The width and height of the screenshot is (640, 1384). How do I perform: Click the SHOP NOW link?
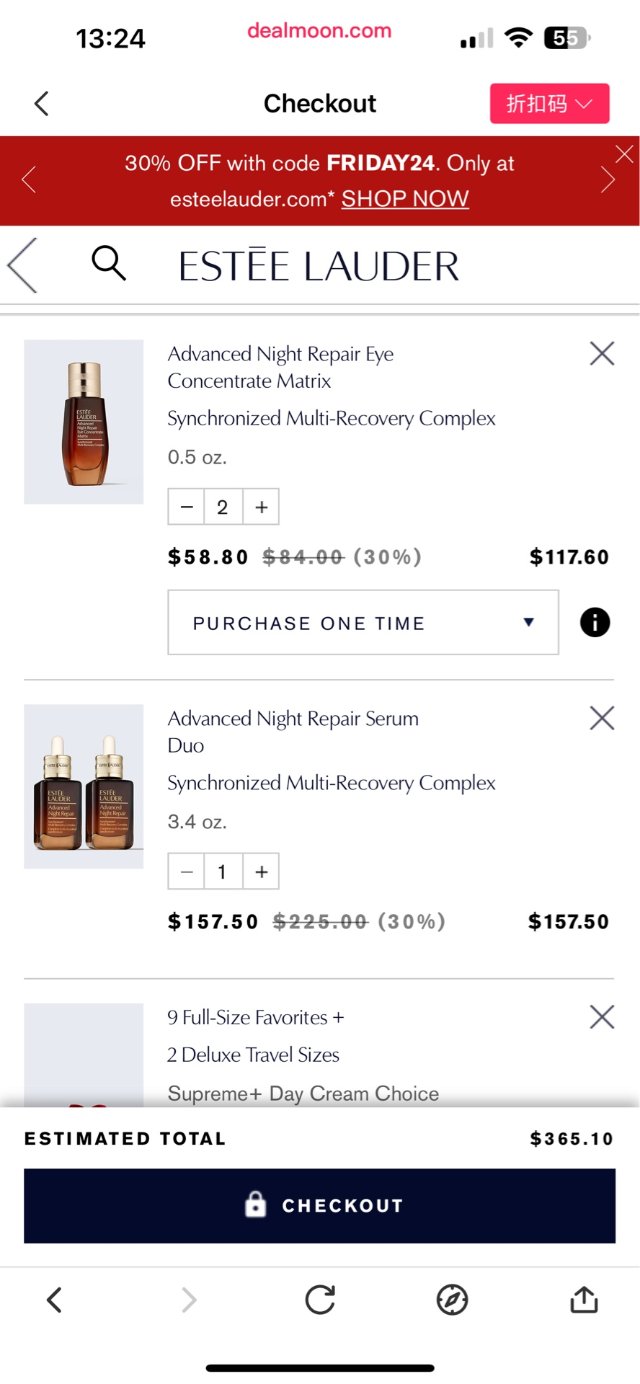(405, 198)
